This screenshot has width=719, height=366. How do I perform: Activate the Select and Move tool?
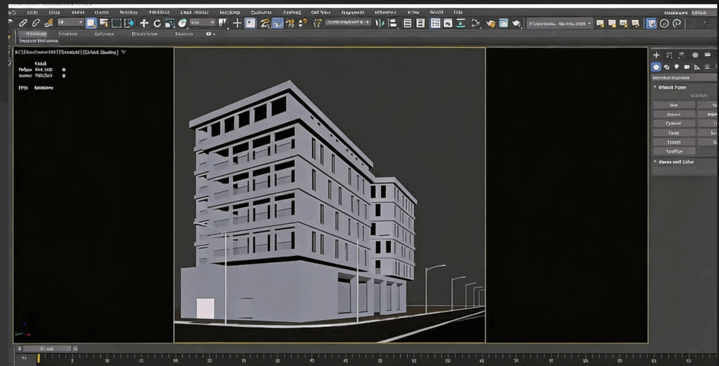(x=144, y=23)
